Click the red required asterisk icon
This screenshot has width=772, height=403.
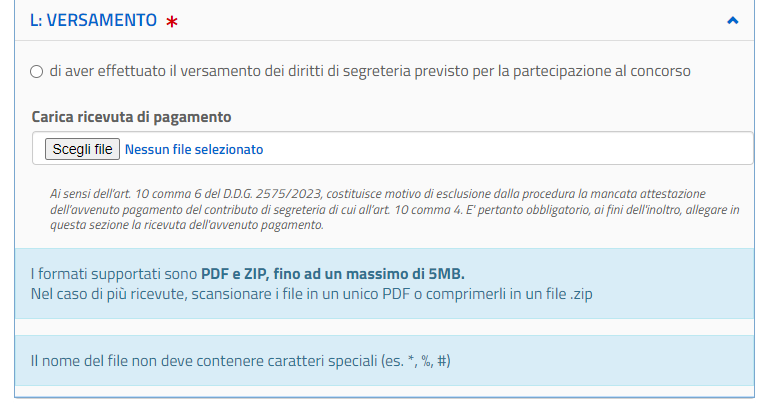point(172,21)
